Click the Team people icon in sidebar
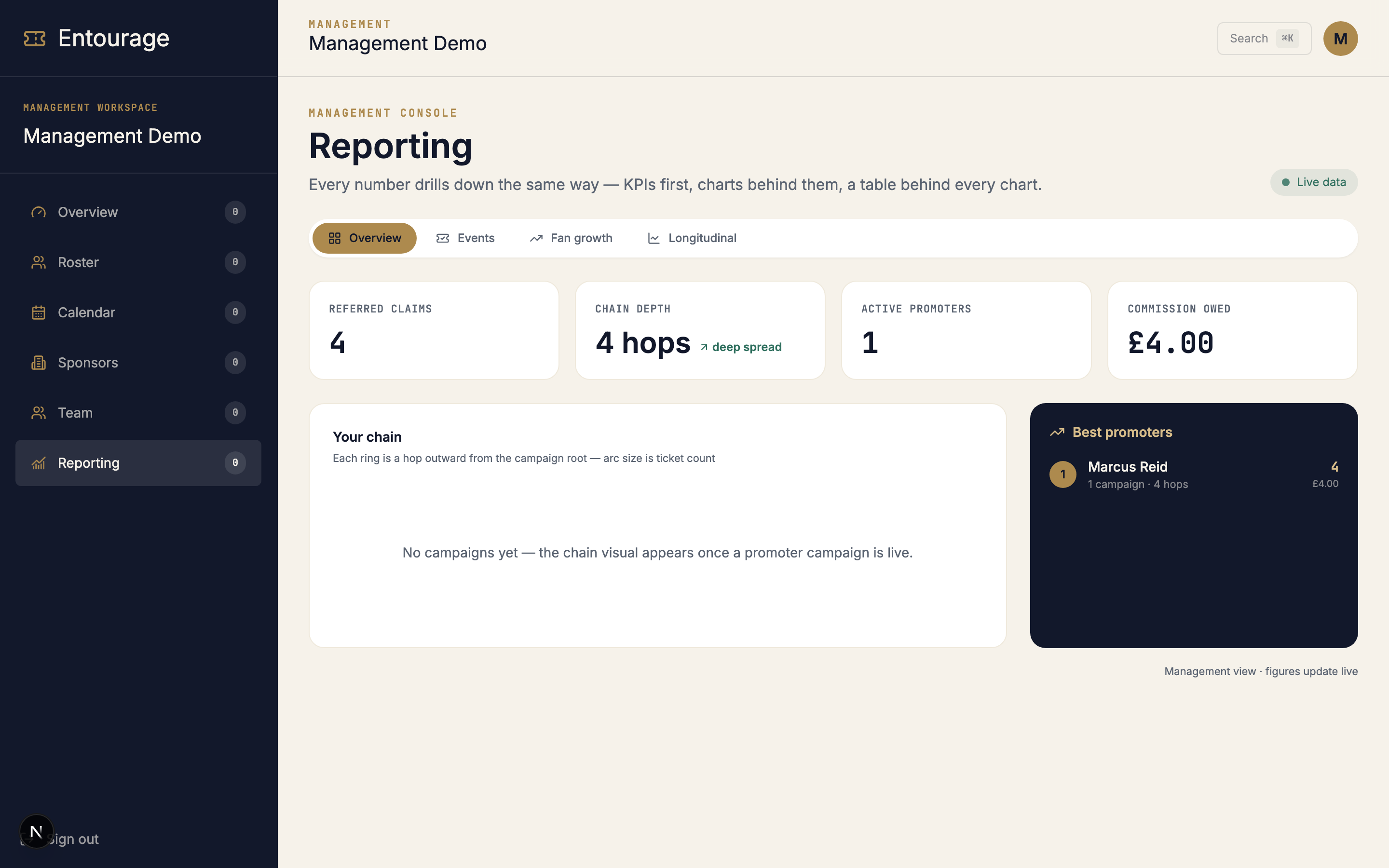The height and width of the screenshot is (868, 1389). 39,413
